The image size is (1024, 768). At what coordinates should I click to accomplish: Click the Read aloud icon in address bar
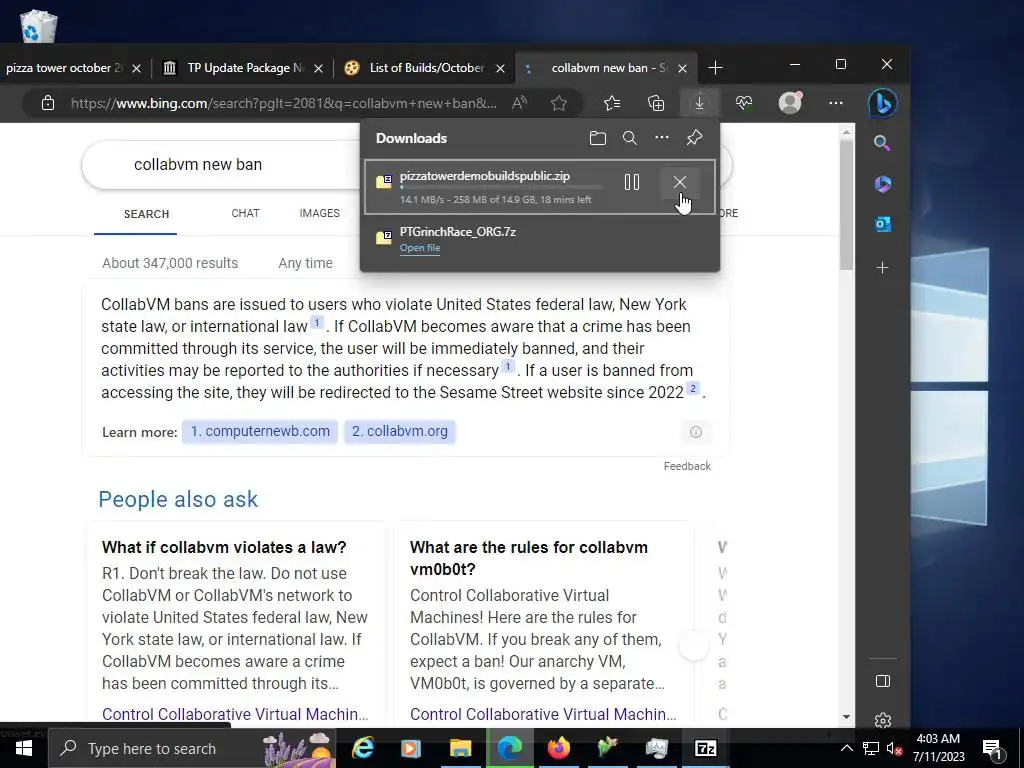click(x=520, y=103)
